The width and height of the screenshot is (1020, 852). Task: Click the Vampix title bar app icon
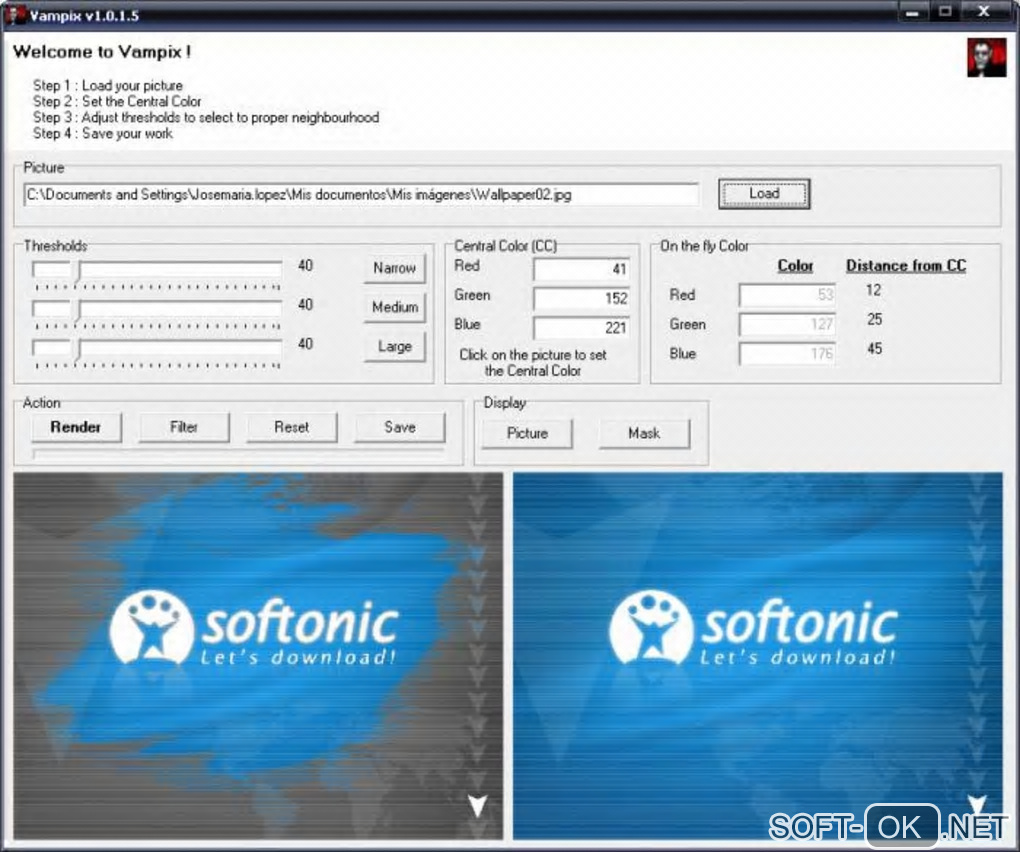click(x=14, y=15)
